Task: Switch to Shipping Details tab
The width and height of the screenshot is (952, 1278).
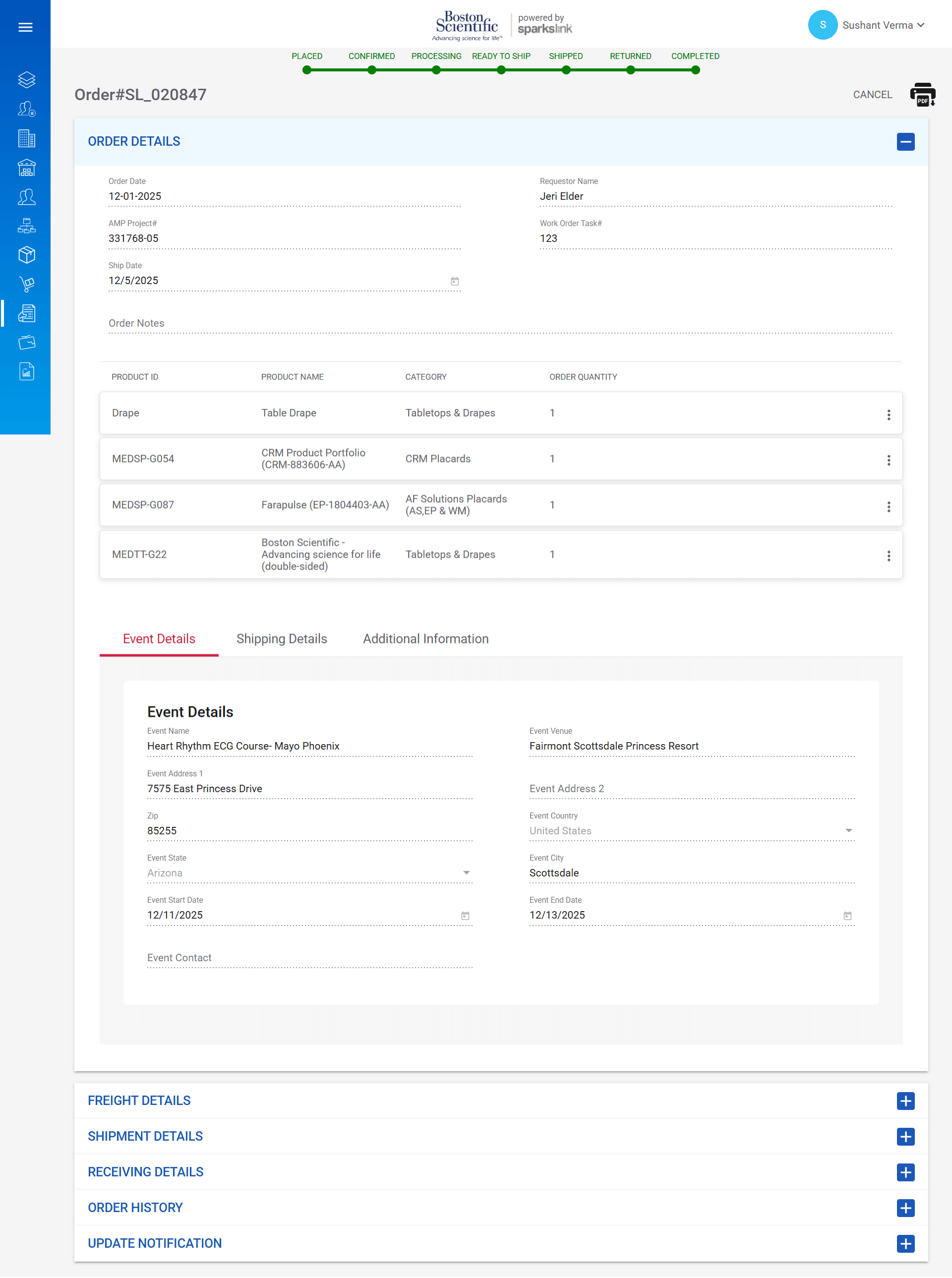Action: coord(281,639)
